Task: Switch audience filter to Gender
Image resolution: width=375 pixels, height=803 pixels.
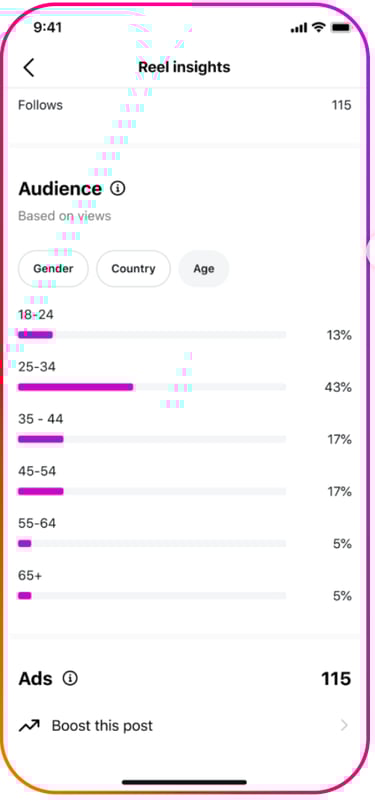Action: (x=53, y=268)
